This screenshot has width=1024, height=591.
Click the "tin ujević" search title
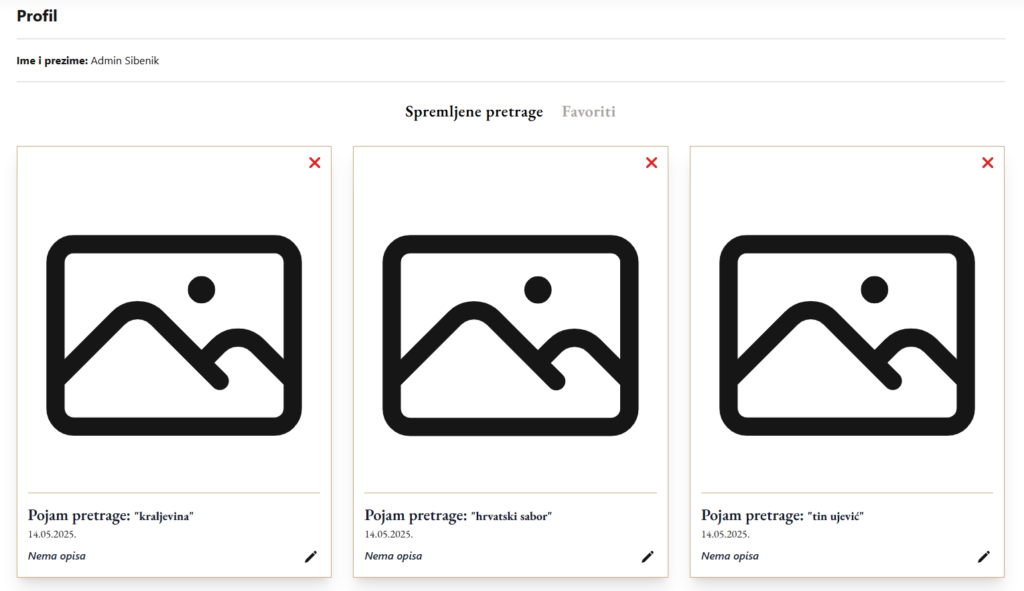[782, 515]
